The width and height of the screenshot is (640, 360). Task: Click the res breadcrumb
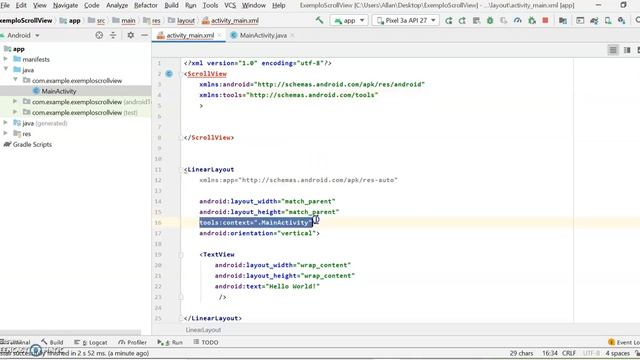(x=152, y=20)
